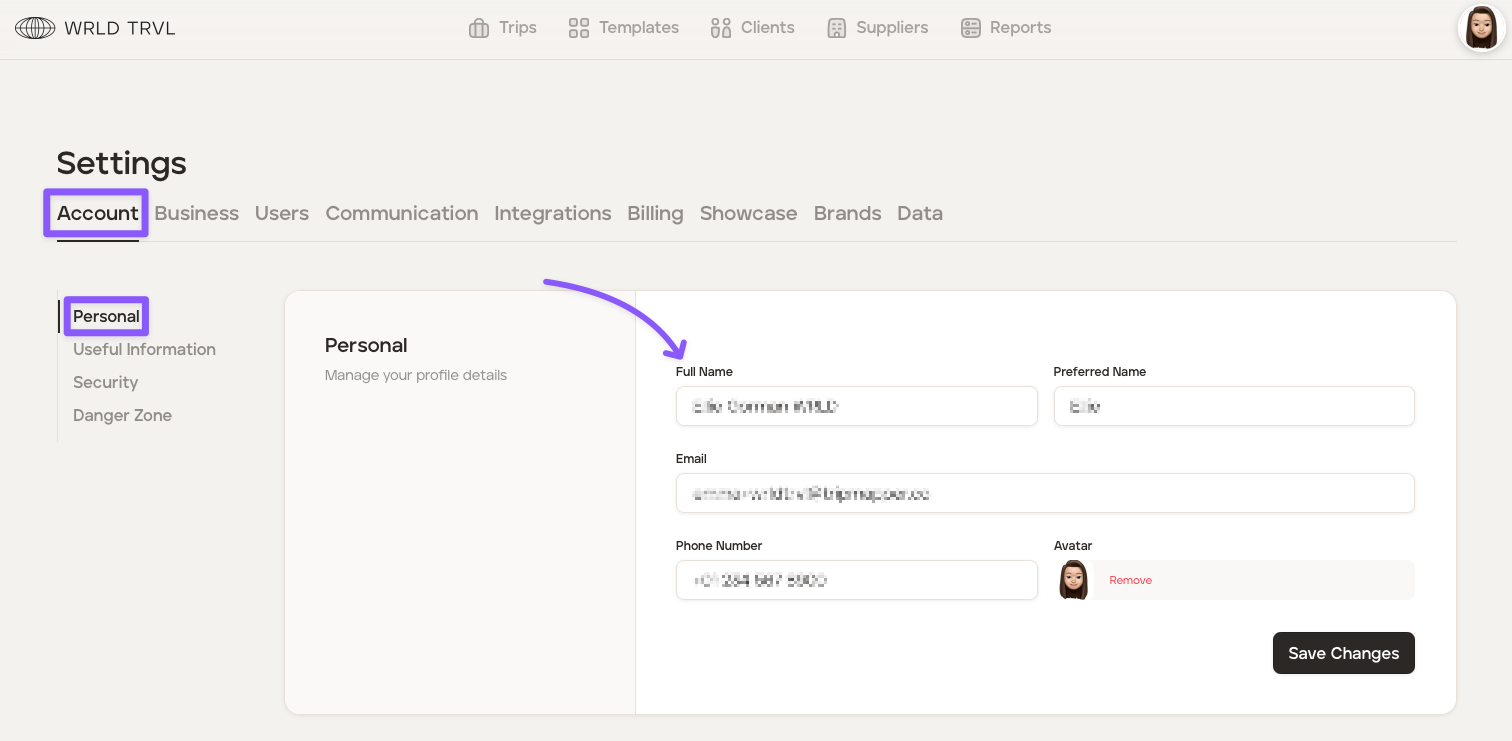Screen dimensions: 1512x741
Task: Switch to the Business settings tab
Action: (196, 213)
